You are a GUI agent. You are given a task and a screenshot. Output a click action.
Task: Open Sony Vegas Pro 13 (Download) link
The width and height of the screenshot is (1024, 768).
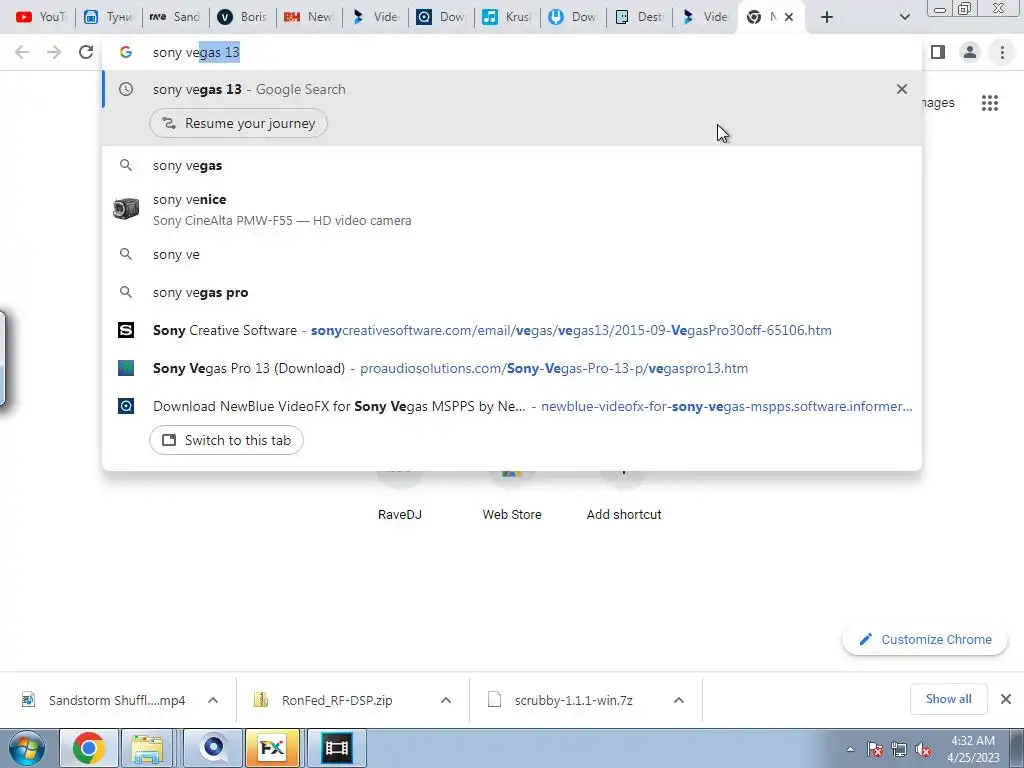tap(512, 368)
